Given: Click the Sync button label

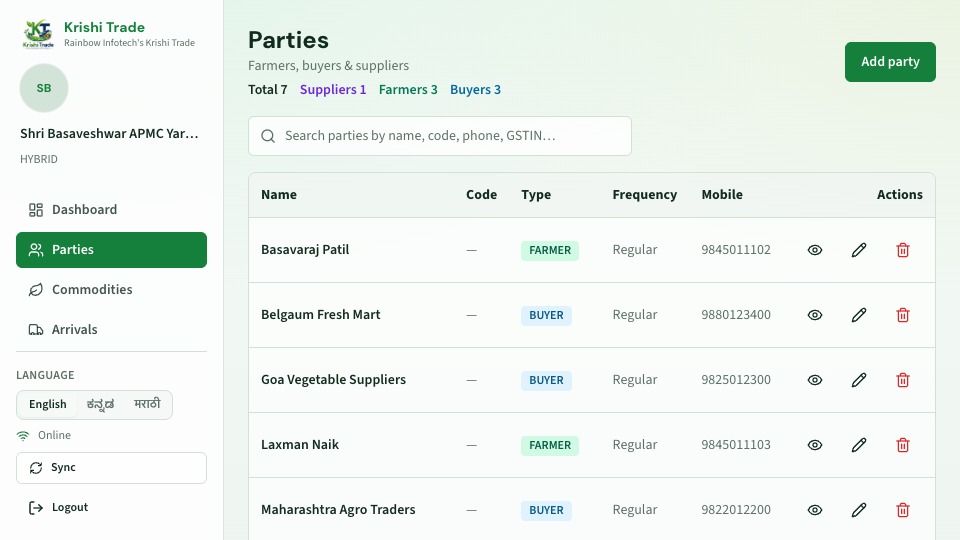Looking at the screenshot, I should [63, 468].
